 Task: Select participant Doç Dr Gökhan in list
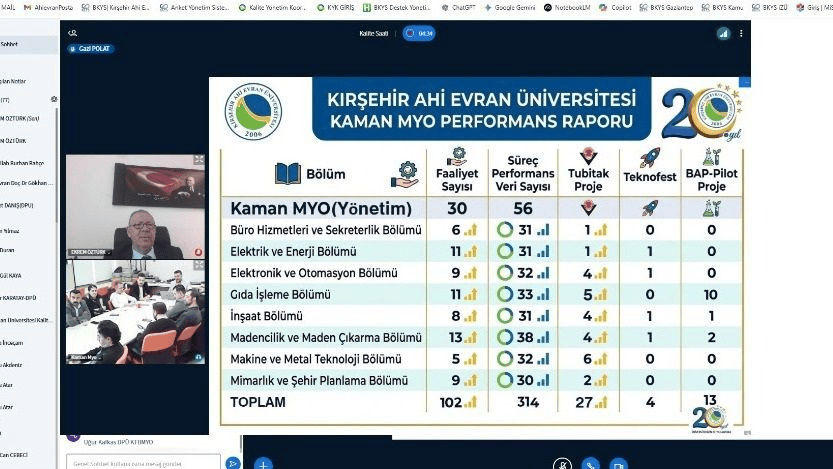tap(27, 183)
